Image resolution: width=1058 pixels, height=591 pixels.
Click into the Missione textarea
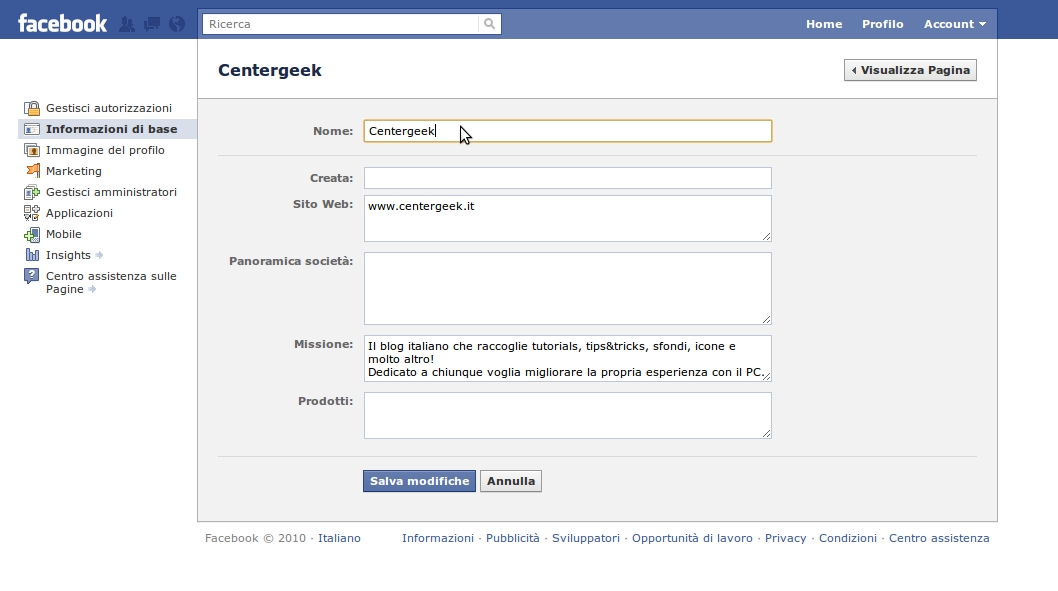click(567, 358)
